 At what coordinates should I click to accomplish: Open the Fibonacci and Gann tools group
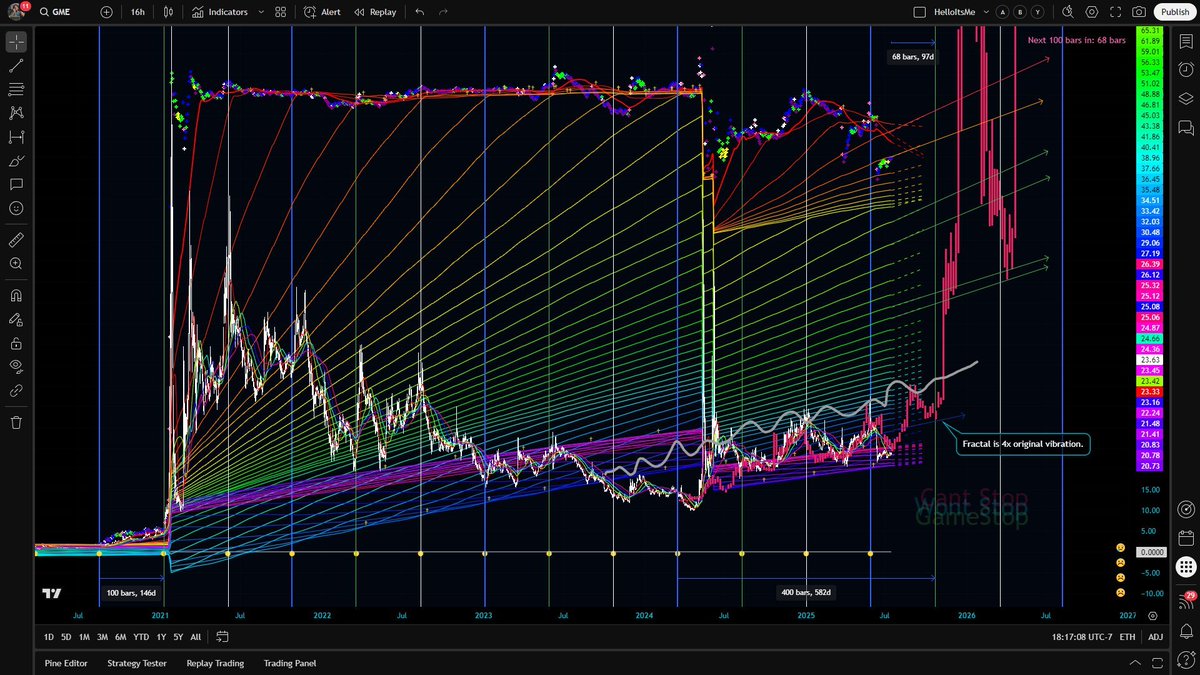[x=16, y=89]
